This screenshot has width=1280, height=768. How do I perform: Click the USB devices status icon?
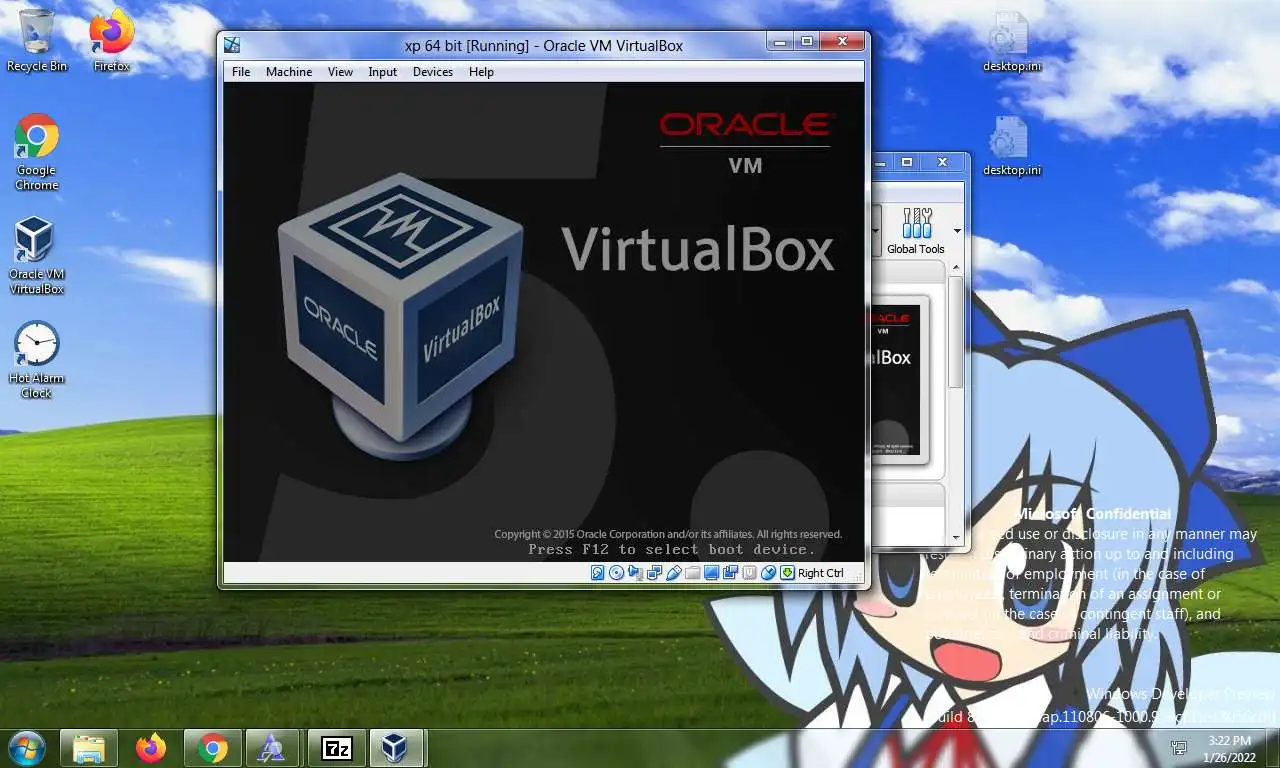674,573
